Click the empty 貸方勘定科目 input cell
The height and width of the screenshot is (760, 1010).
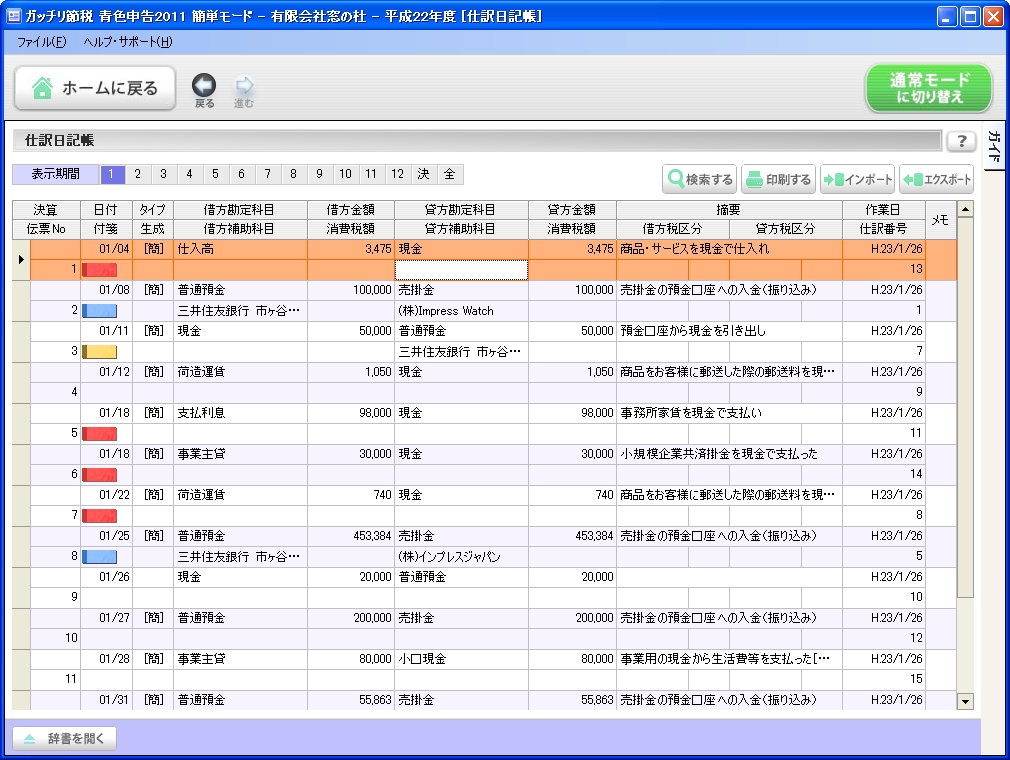[461, 269]
